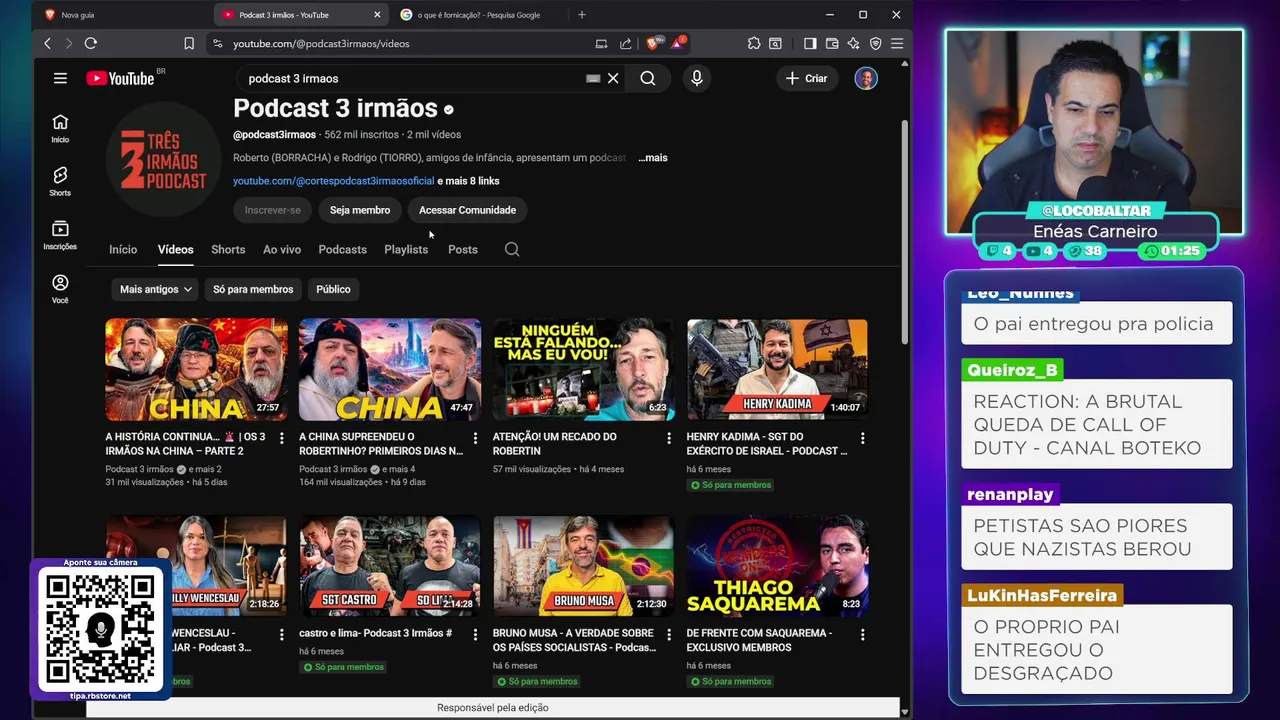Go to YouTube home via logo

(x=120, y=78)
